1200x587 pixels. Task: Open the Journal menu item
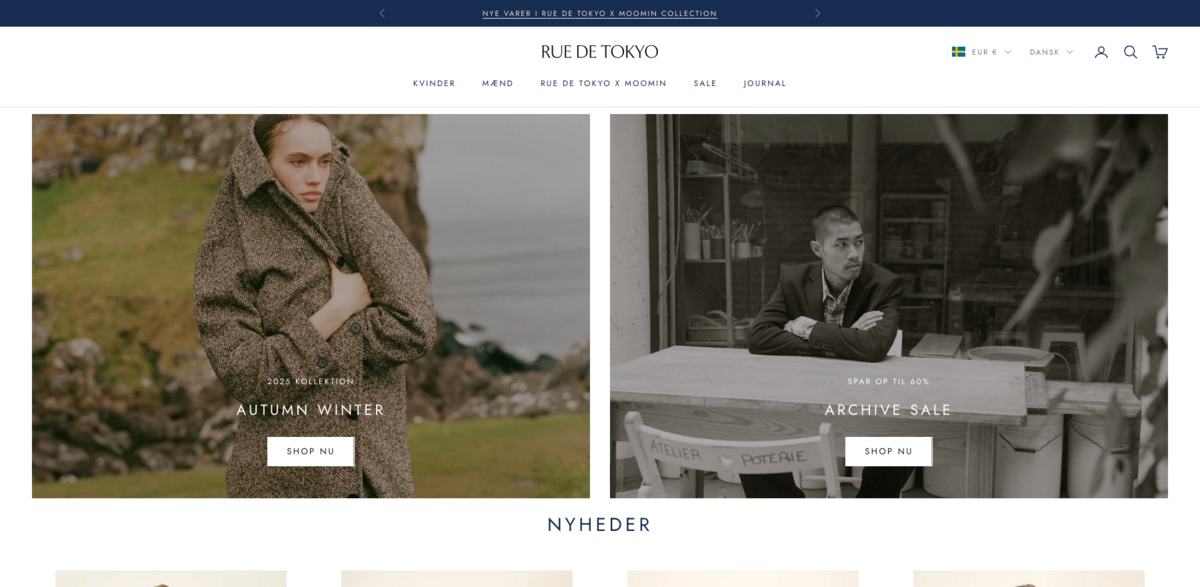765,83
